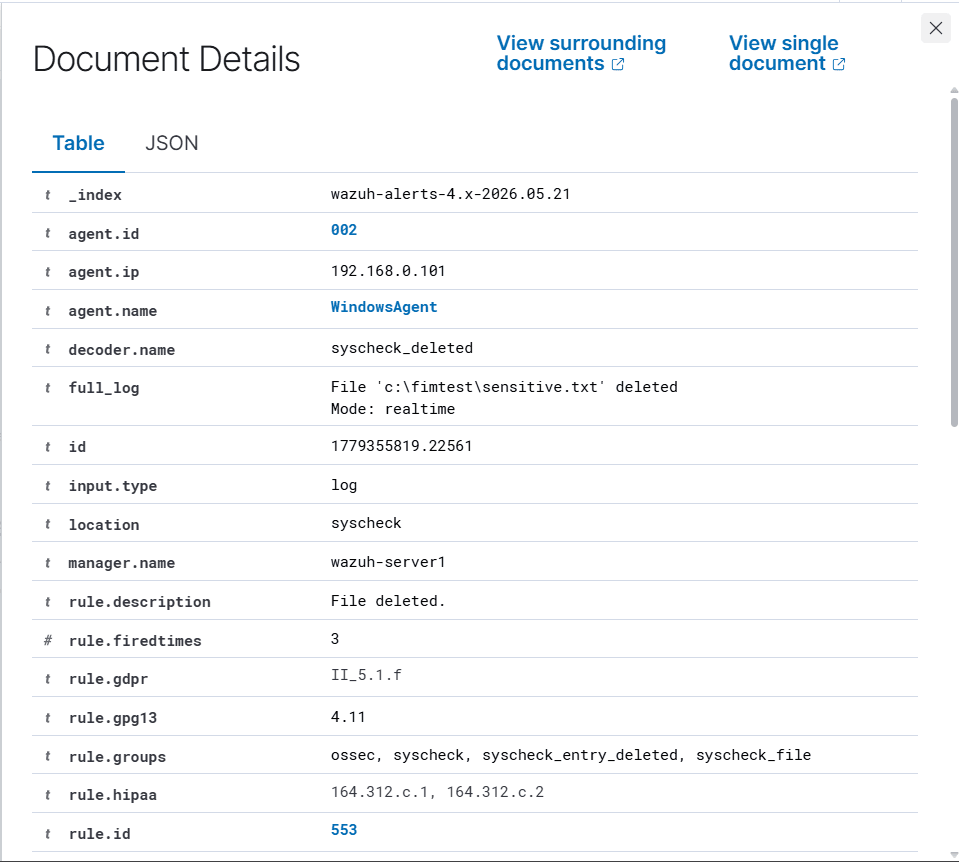Click the external-link icon after single document

coord(839,64)
